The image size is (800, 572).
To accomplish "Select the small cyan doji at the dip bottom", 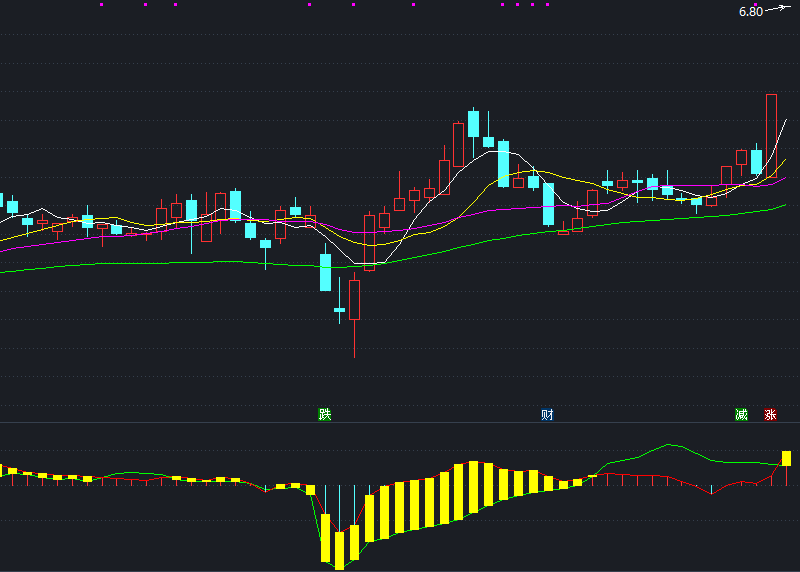I will click(339, 310).
